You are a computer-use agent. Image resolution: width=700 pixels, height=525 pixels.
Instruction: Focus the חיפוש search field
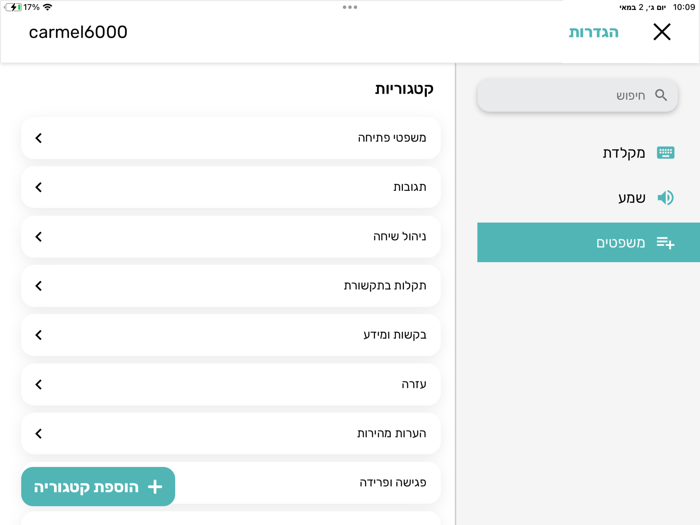pos(570,95)
